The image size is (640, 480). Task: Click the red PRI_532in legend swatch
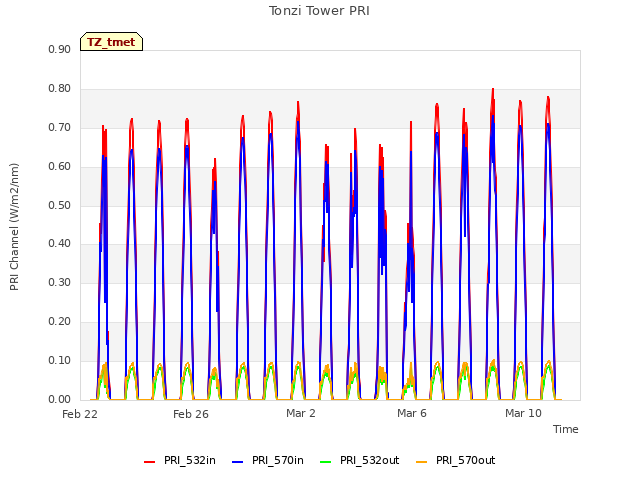(149, 462)
